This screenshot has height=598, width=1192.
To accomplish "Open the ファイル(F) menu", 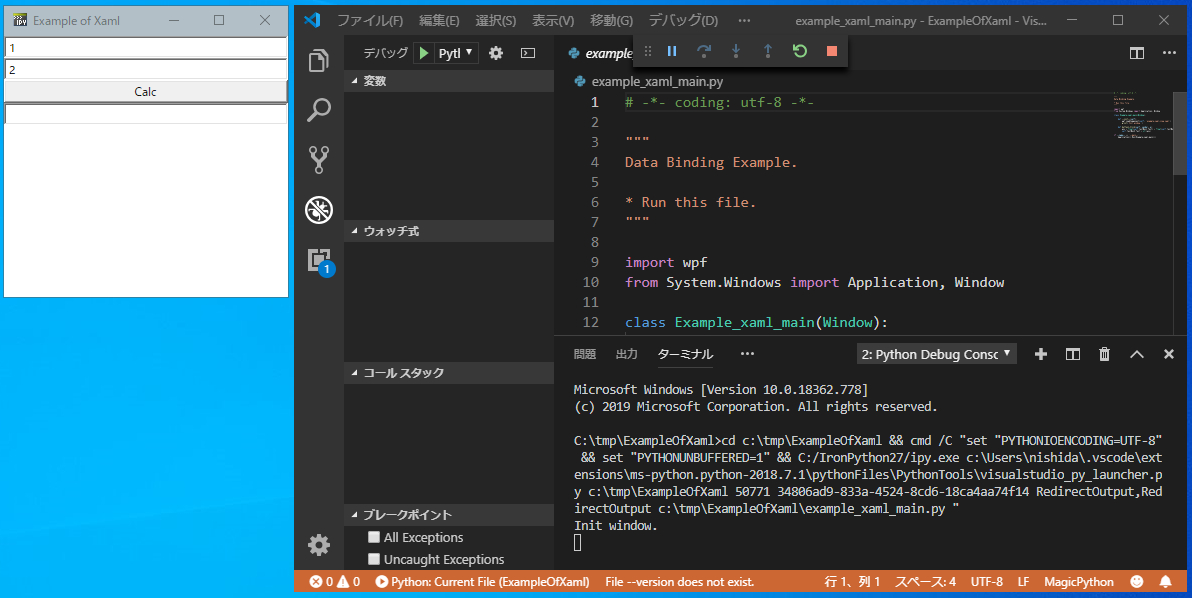I will coord(369,21).
